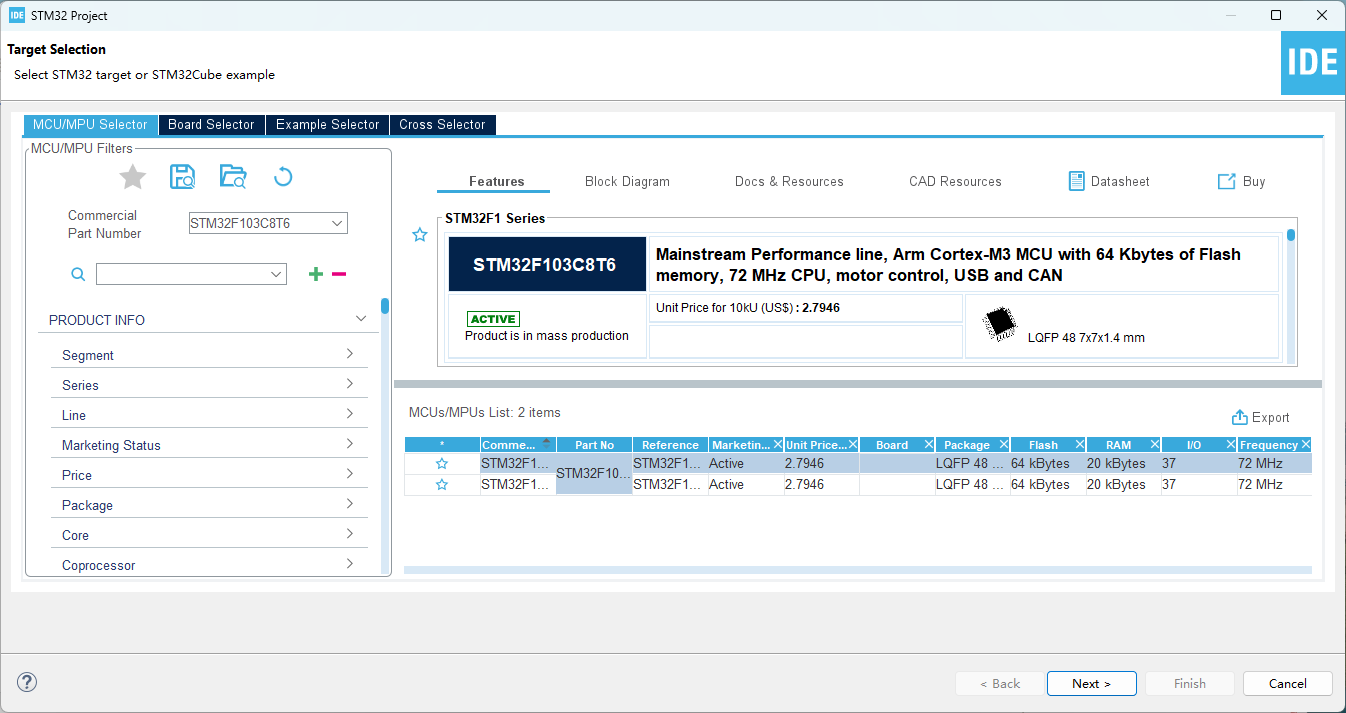Expand the Line filter
1346x713 pixels.
(350, 414)
